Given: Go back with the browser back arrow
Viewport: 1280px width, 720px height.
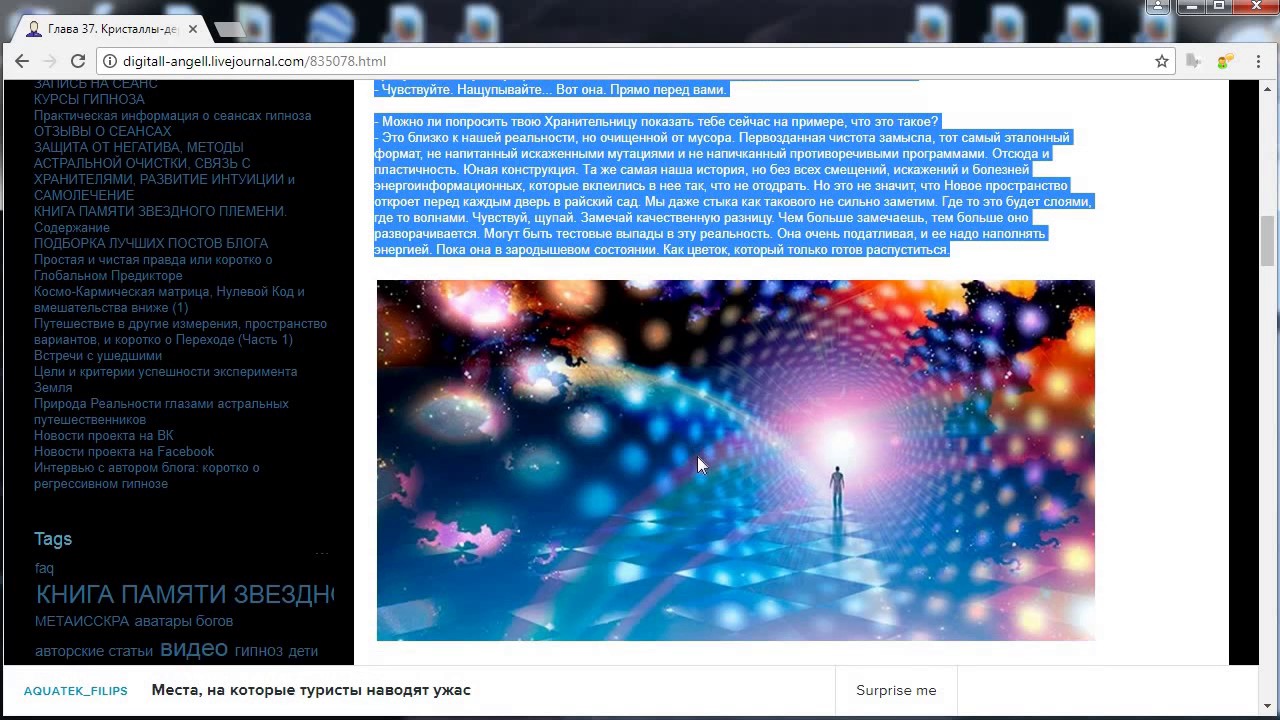Looking at the screenshot, I should click(x=22, y=61).
